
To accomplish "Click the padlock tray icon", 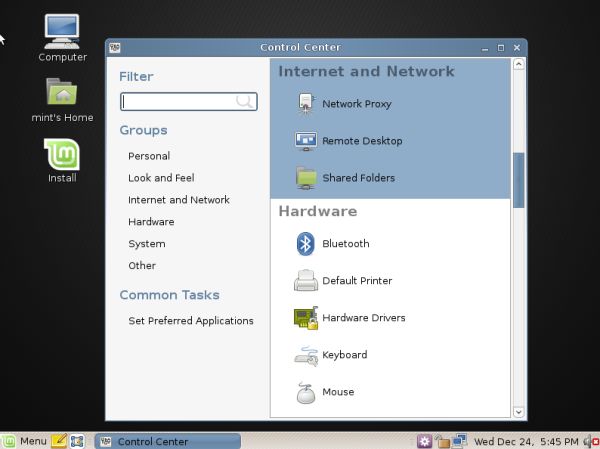I will click(x=442, y=441).
